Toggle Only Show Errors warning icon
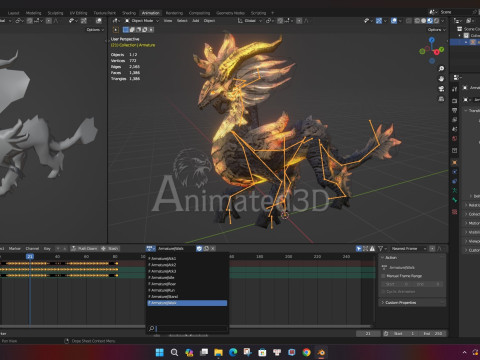480x360 pixels. pyautogui.click(x=372, y=249)
